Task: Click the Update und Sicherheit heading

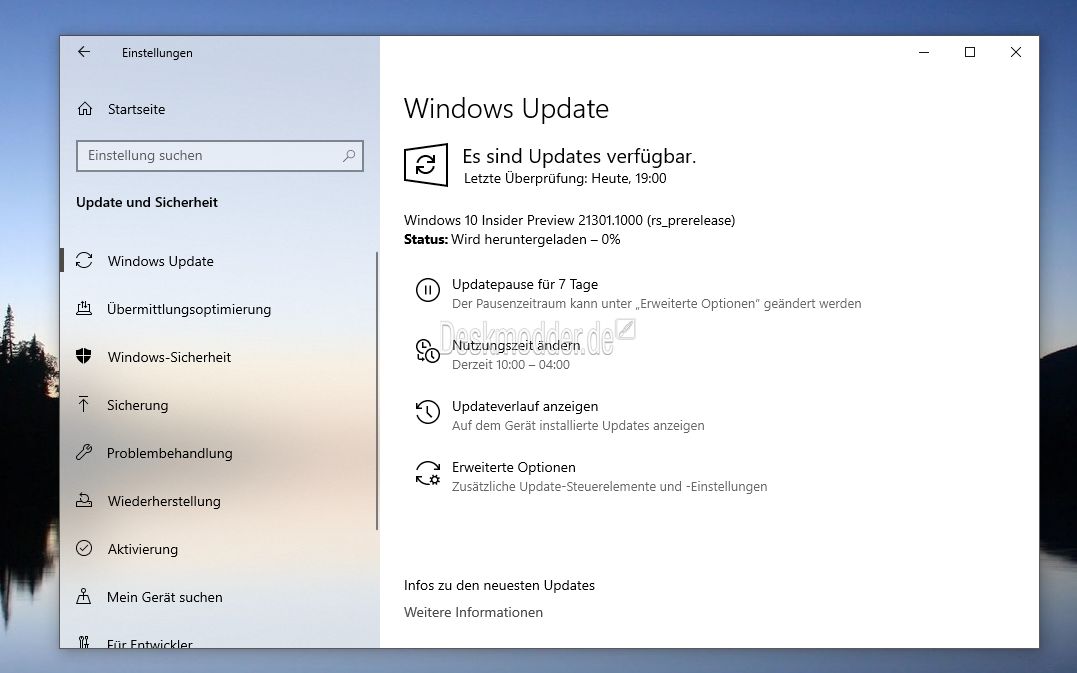Action: 147,202
